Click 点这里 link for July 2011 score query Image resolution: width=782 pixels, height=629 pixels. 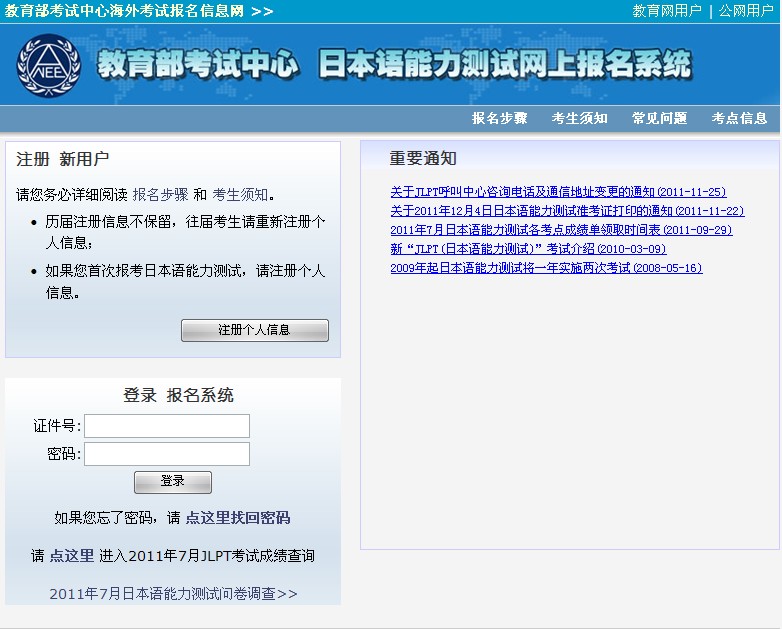click(x=72, y=556)
